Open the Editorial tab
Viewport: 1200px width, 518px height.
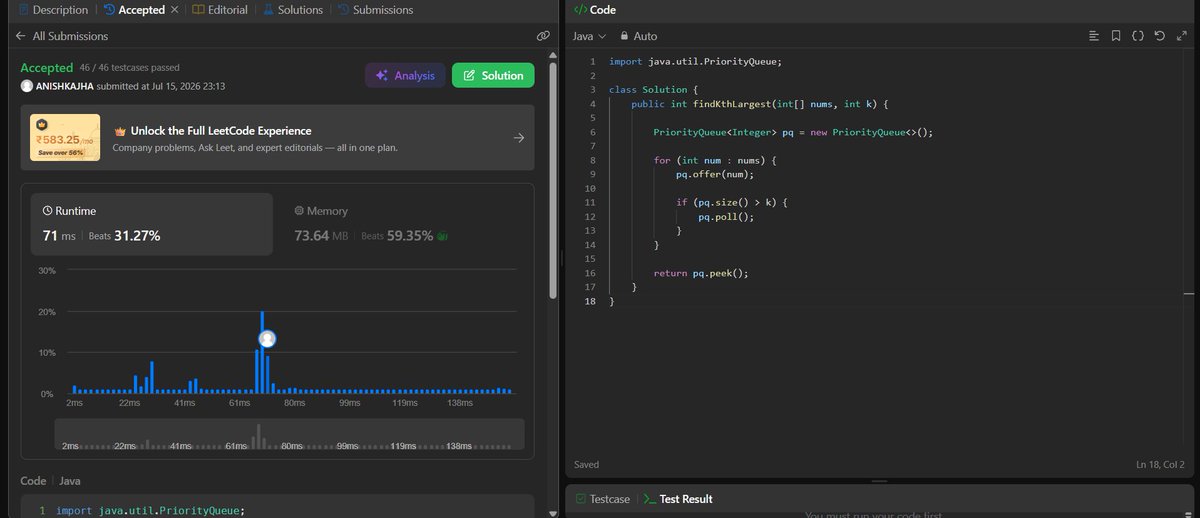coord(220,10)
